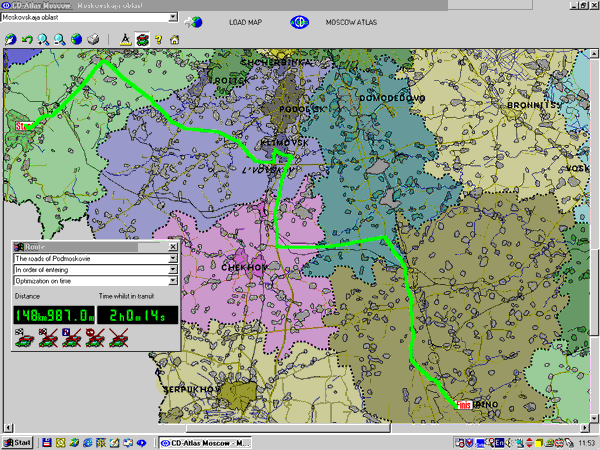This screenshot has height=450, width=600.
Task: Click the DOMODEDOVO label on map
Action: (392, 98)
